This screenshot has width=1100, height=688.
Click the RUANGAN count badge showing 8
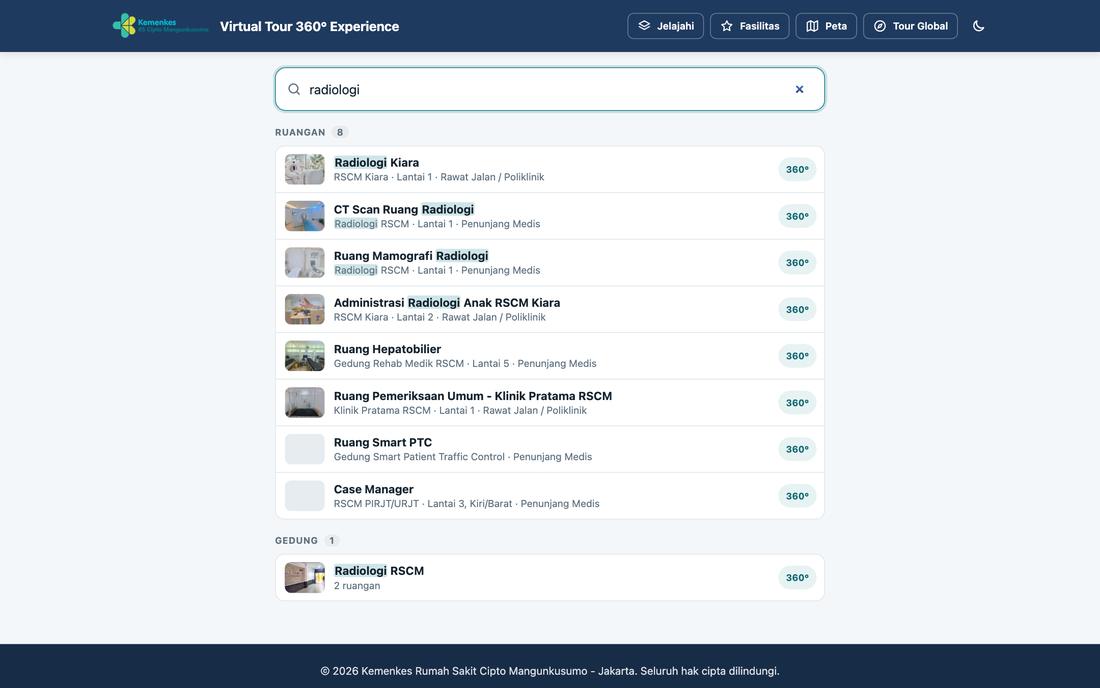click(340, 132)
